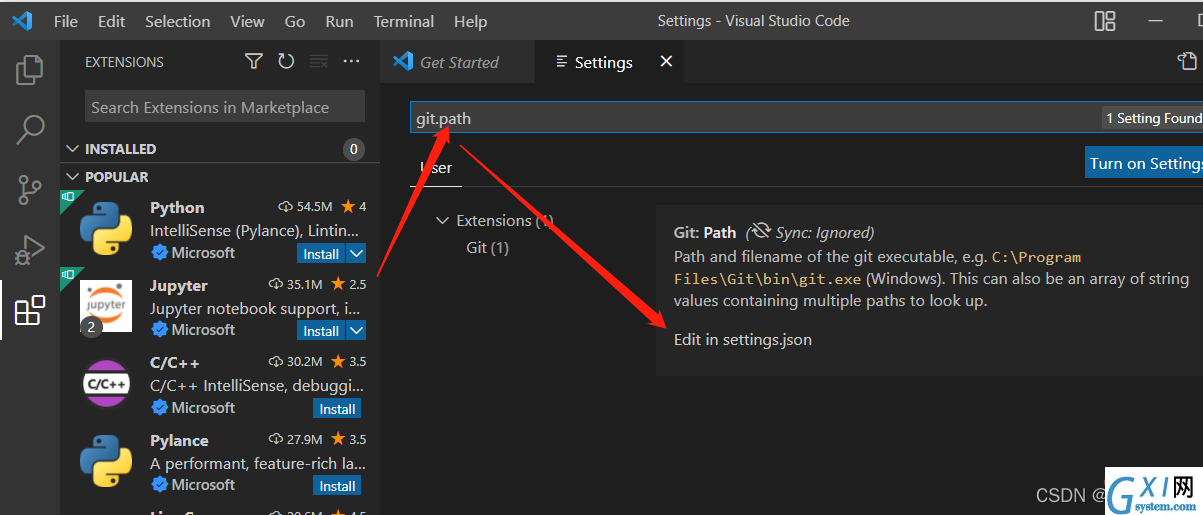
Task: Click the C/C++ extension icon
Action: pos(106,384)
